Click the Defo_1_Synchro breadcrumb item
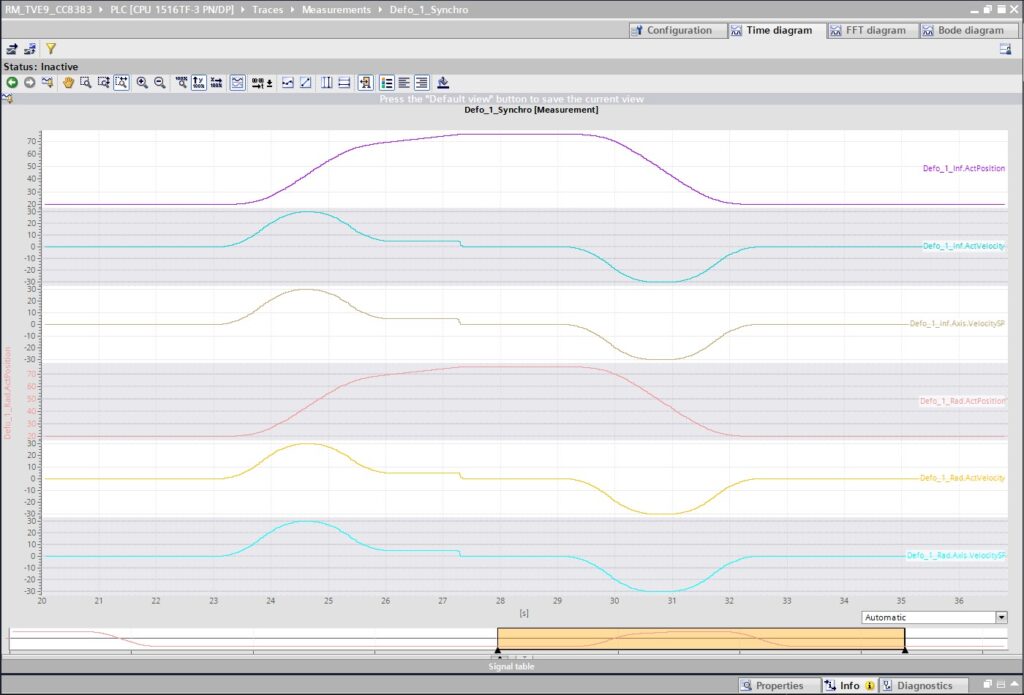This screenshot has width=1024, height=695. 429,10
